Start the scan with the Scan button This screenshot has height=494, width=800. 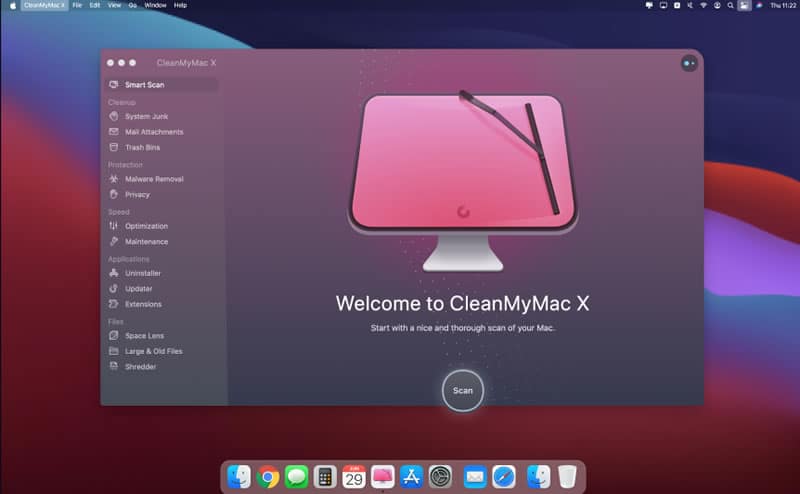pos(463,390)
